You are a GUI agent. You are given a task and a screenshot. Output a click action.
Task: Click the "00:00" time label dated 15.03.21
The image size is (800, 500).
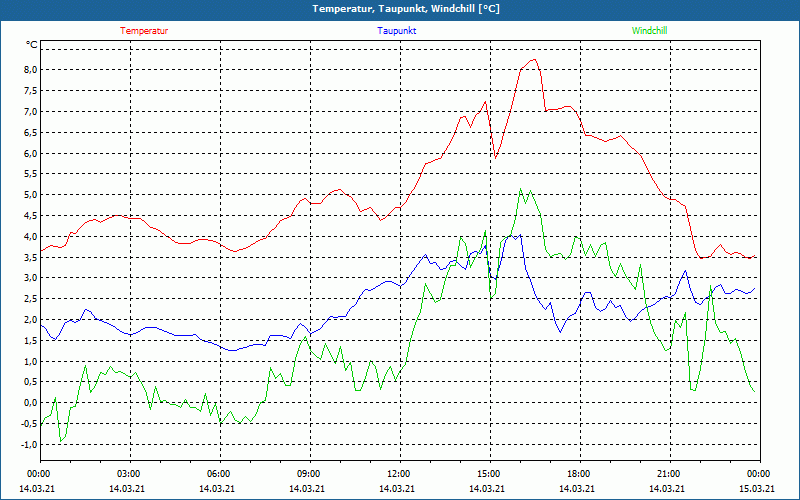tap(759, 474)
